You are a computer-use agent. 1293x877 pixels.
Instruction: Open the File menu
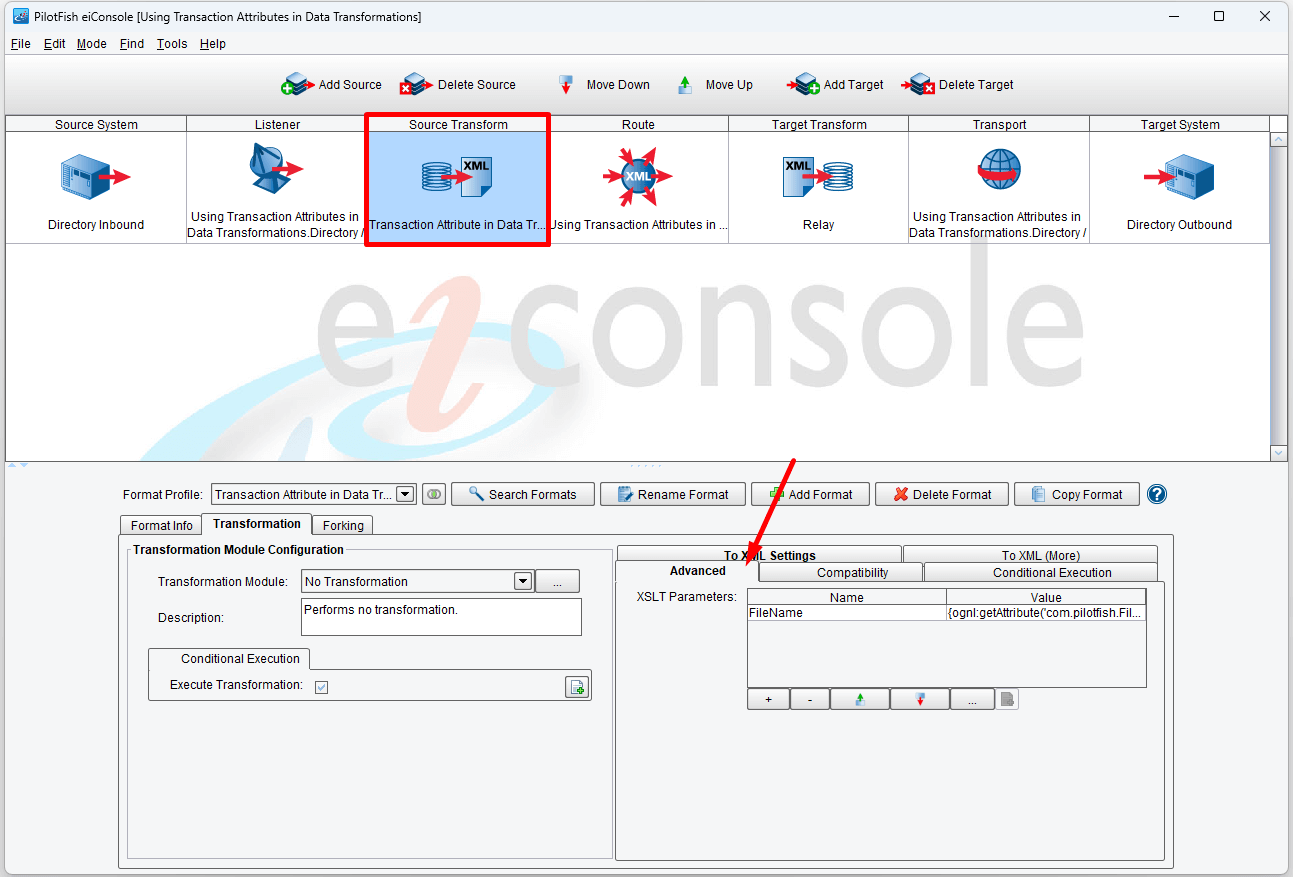point(20,44)
